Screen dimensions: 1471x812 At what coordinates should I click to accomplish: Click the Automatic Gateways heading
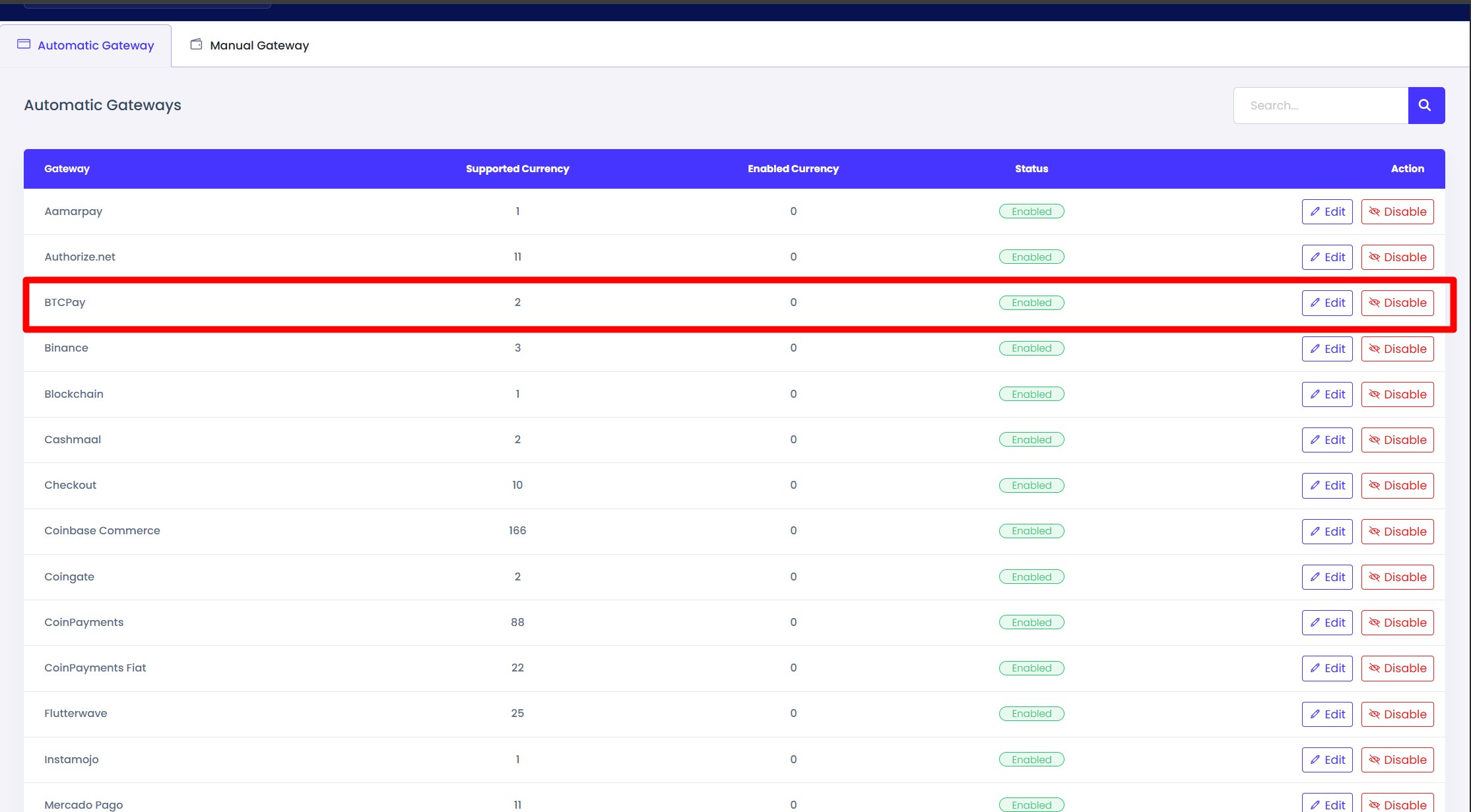102,106
